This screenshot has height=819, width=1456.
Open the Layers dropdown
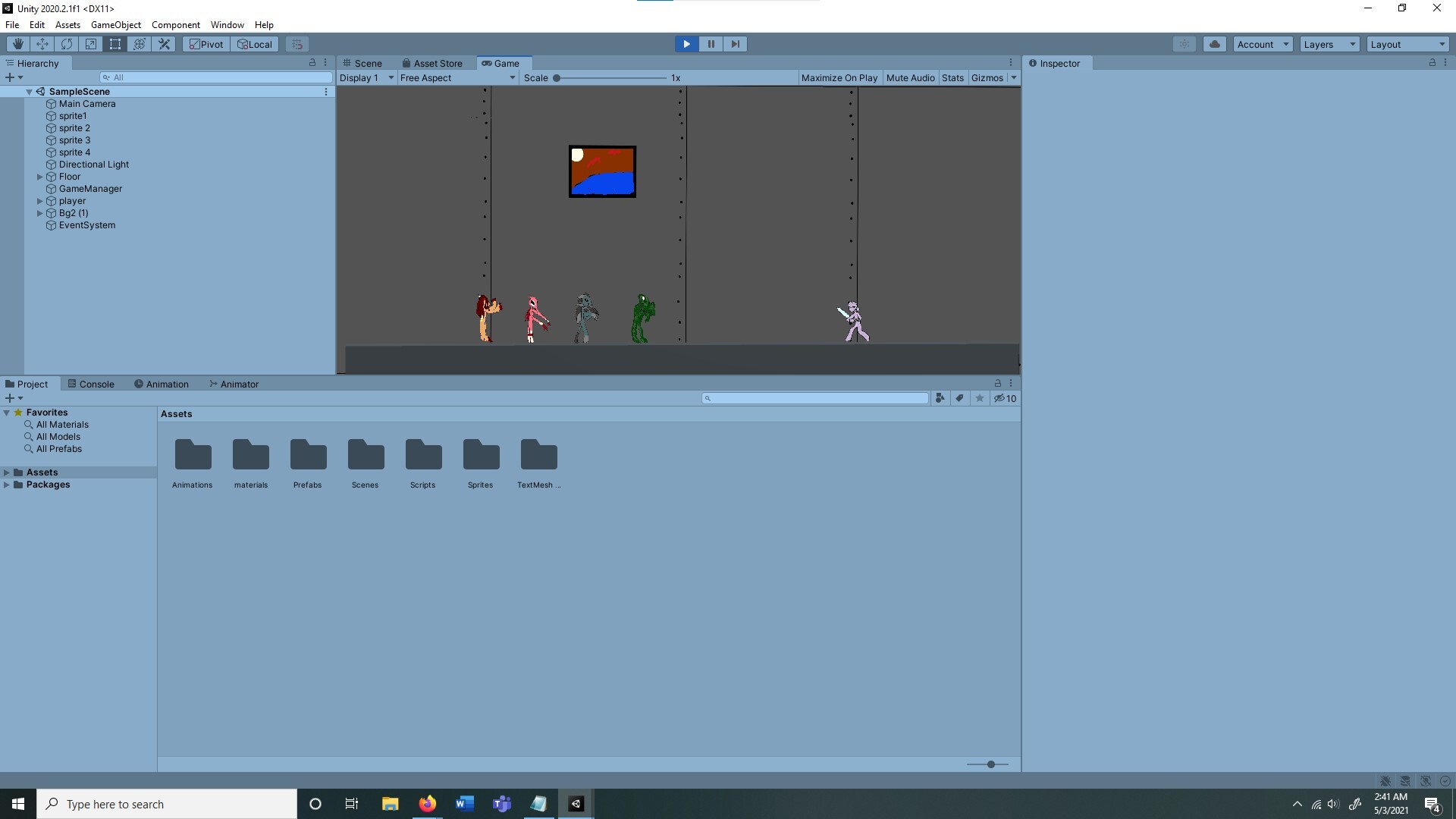1329,44
